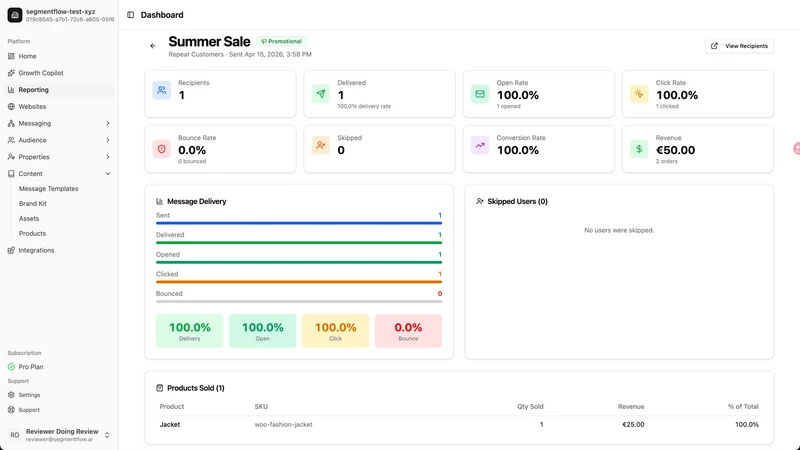The width and height of the screenshot is (800, 450).
Task: Click the €25.00 revenue cell
Action: (633, 424)
